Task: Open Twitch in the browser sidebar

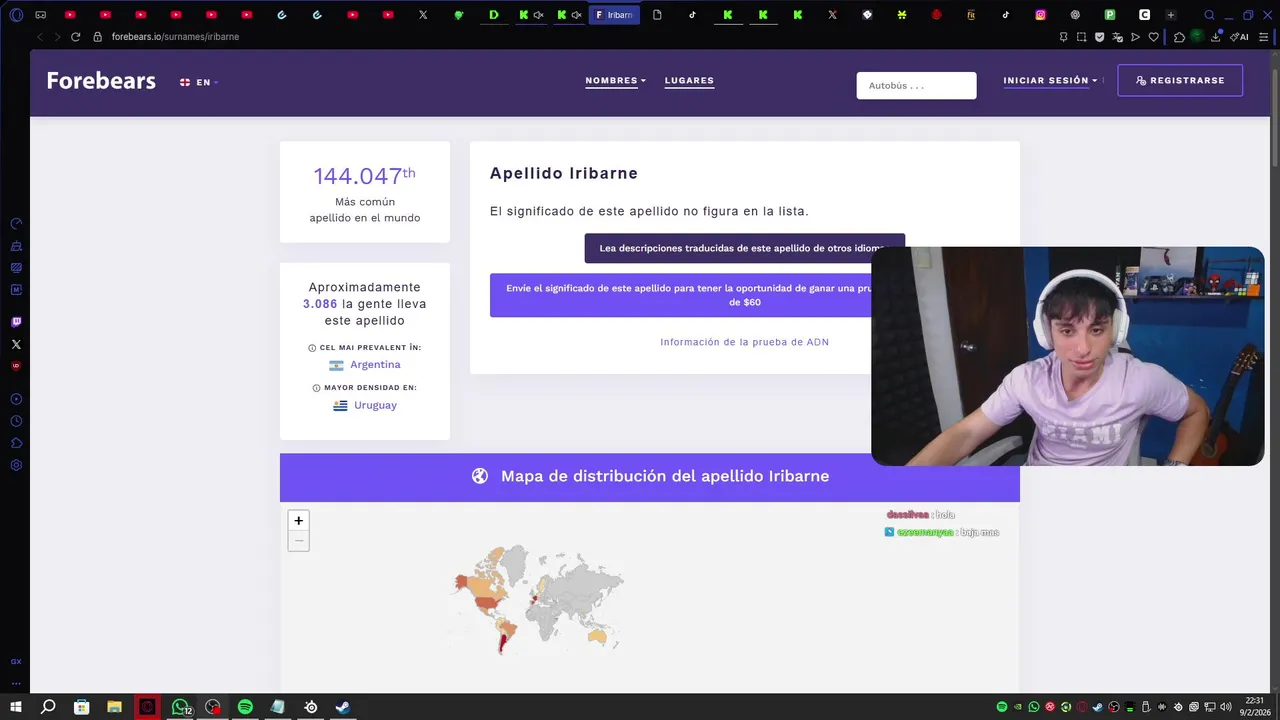Action: (x=16, y=322)
